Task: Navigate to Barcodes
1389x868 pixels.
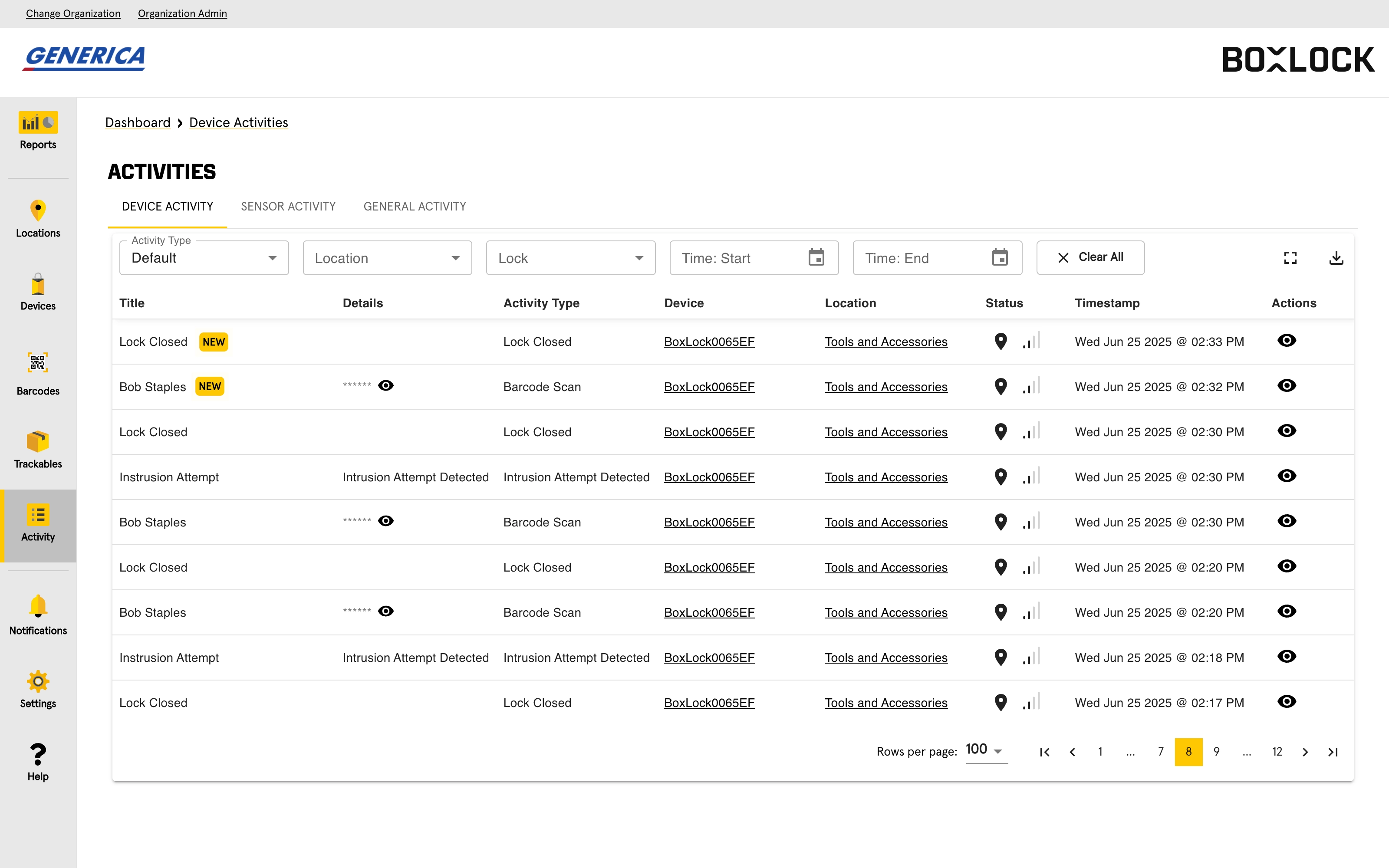Action: coord(38,373)
